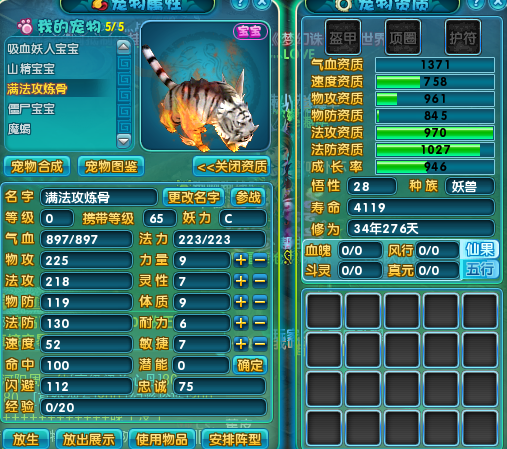507x449 pixels.
Task: Click first empty skill slot in grid
Action: (324, 311)
